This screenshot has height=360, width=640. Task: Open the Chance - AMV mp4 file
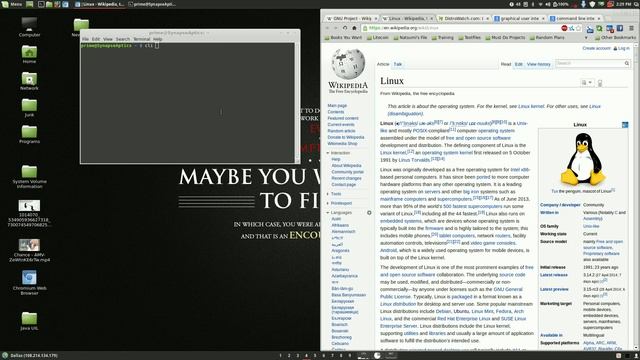tap(29, 250)
